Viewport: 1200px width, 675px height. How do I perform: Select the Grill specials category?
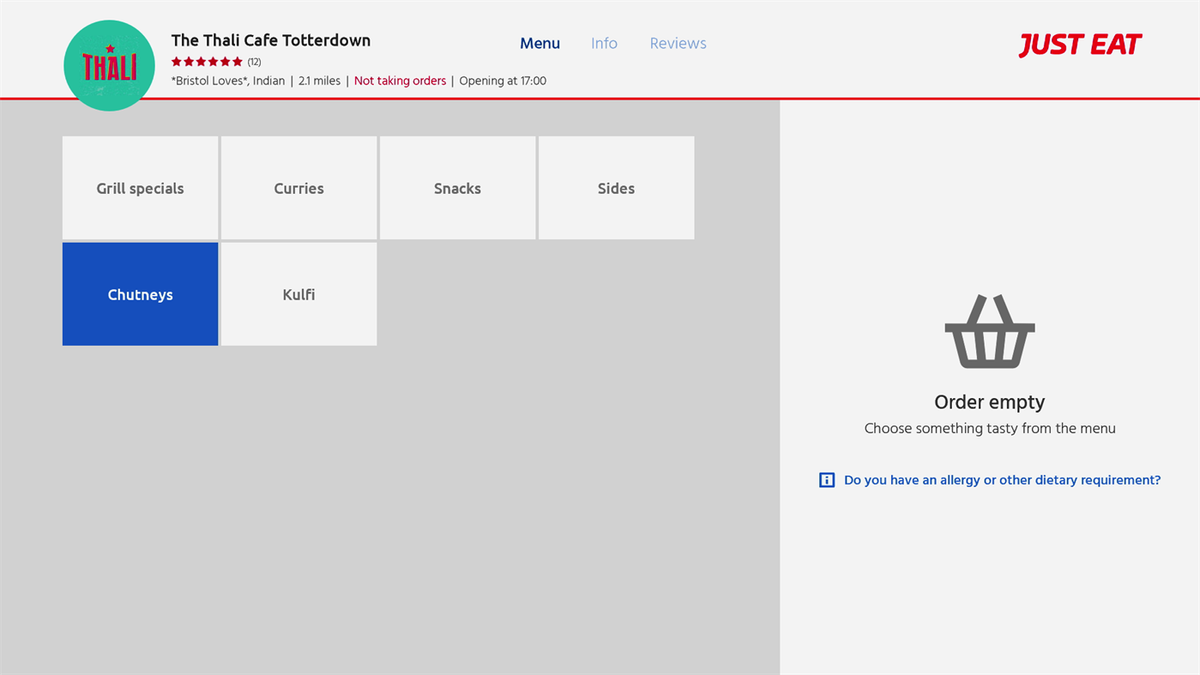pos(140,188)
